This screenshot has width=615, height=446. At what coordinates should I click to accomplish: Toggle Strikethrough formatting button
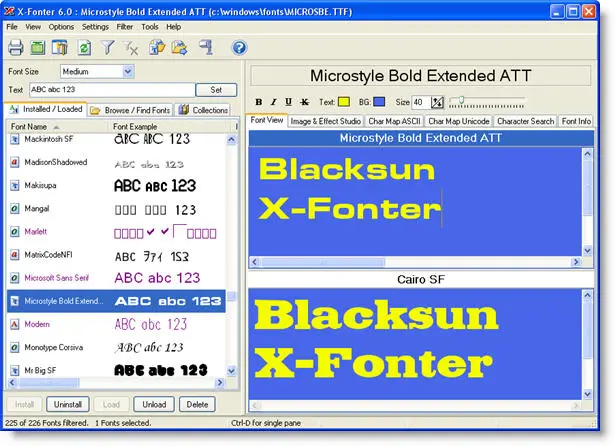[x=304, y=102]
